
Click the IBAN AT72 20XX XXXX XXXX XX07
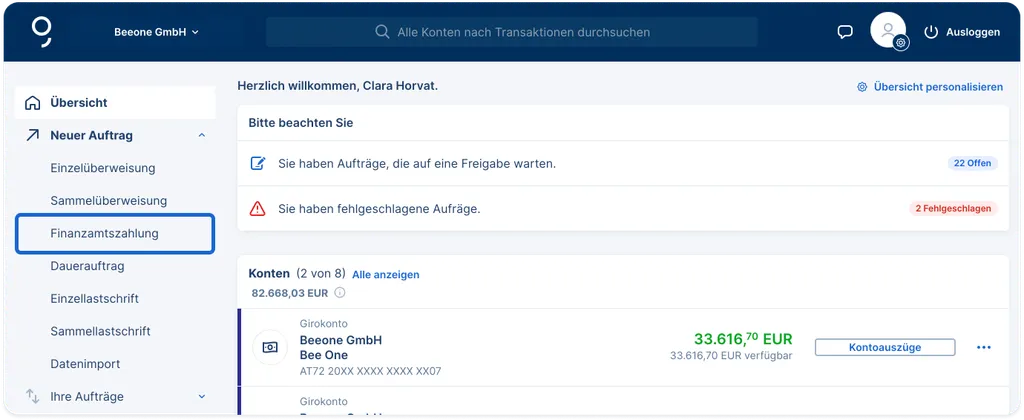[x=370, y=372]
